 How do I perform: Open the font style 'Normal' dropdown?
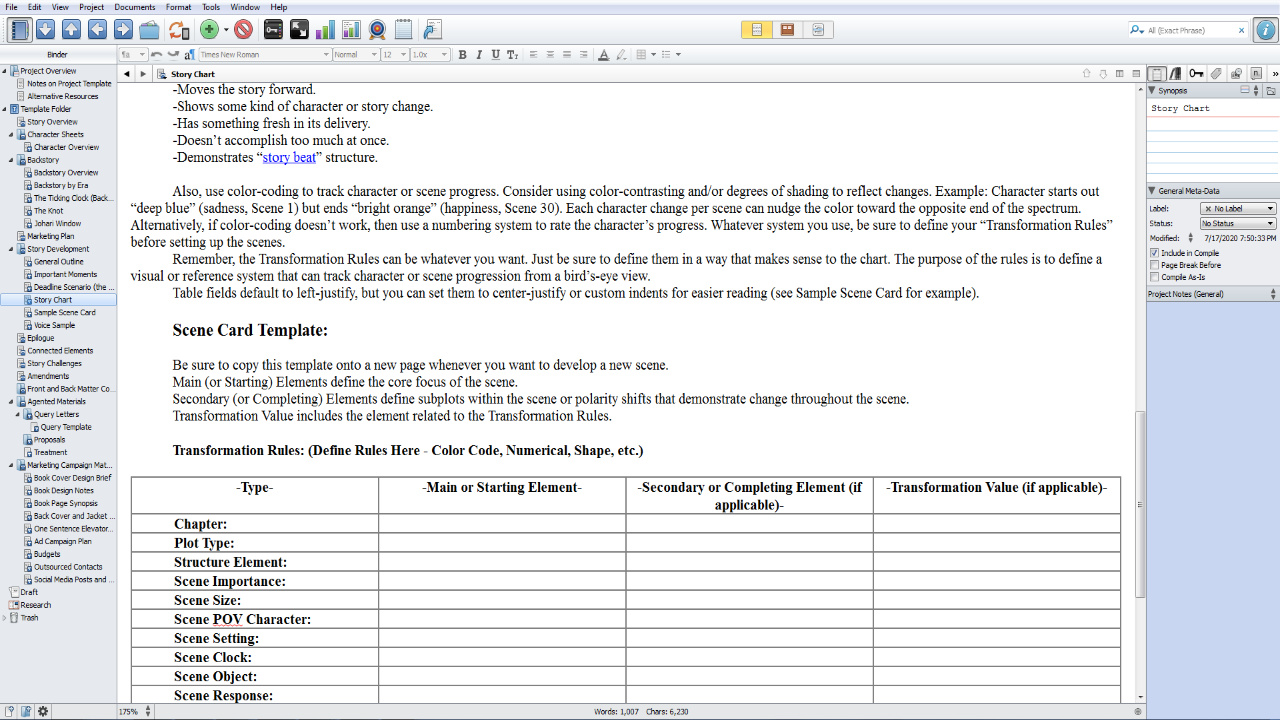[x=355, y=54]
